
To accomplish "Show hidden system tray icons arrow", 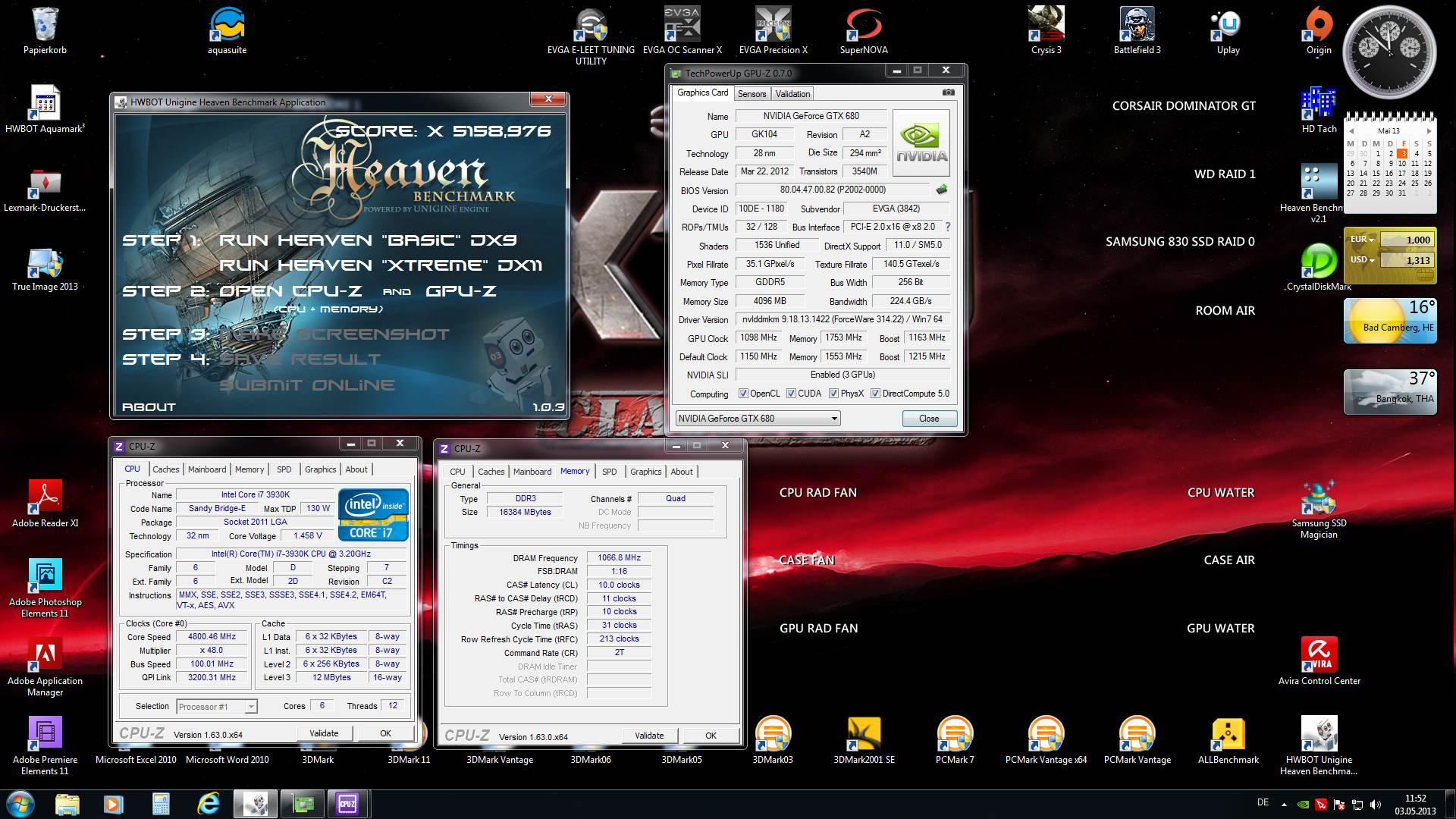I will click(1284, 805).
